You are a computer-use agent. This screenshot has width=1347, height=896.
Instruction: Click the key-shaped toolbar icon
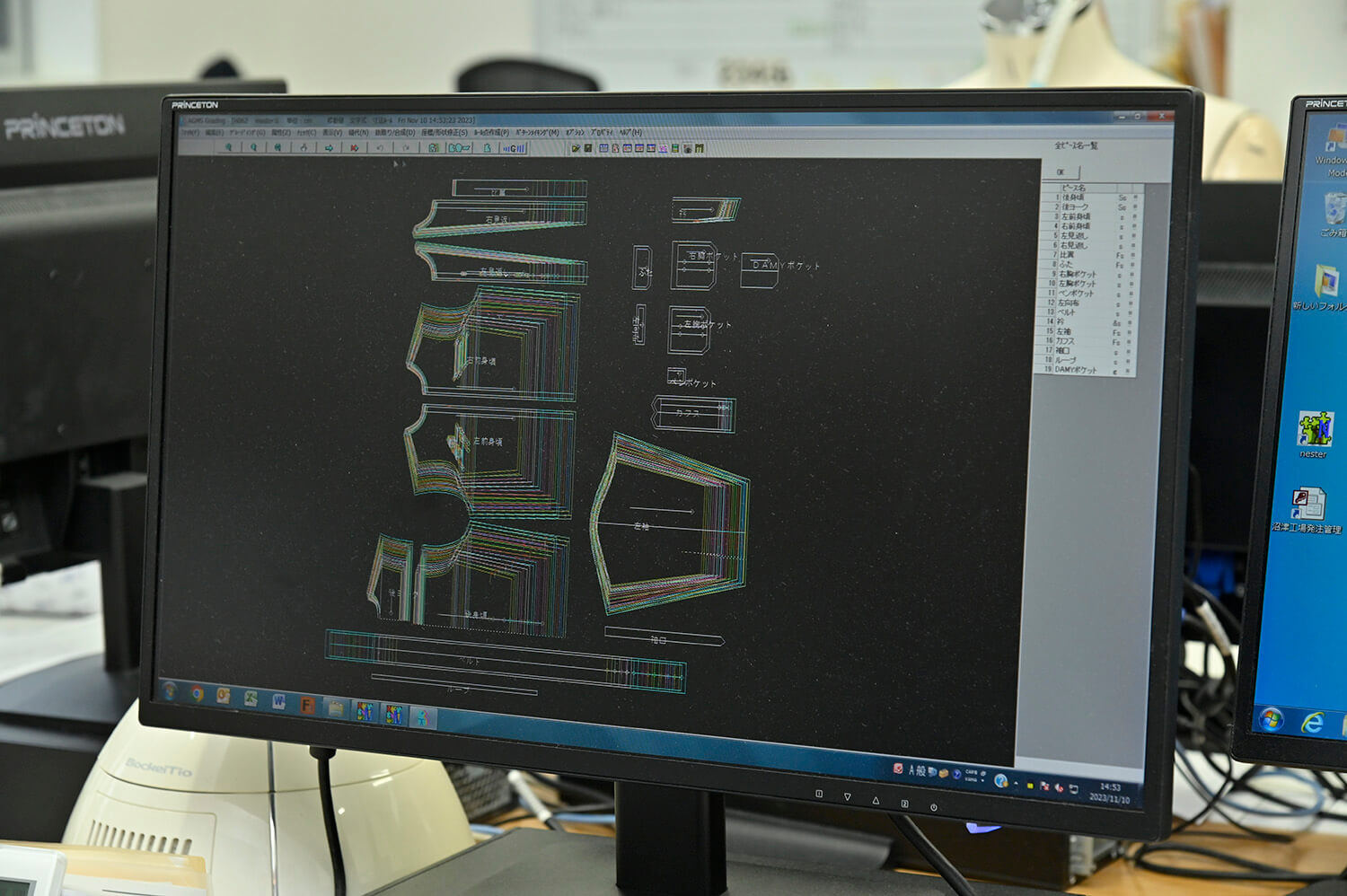coord(460,148)
